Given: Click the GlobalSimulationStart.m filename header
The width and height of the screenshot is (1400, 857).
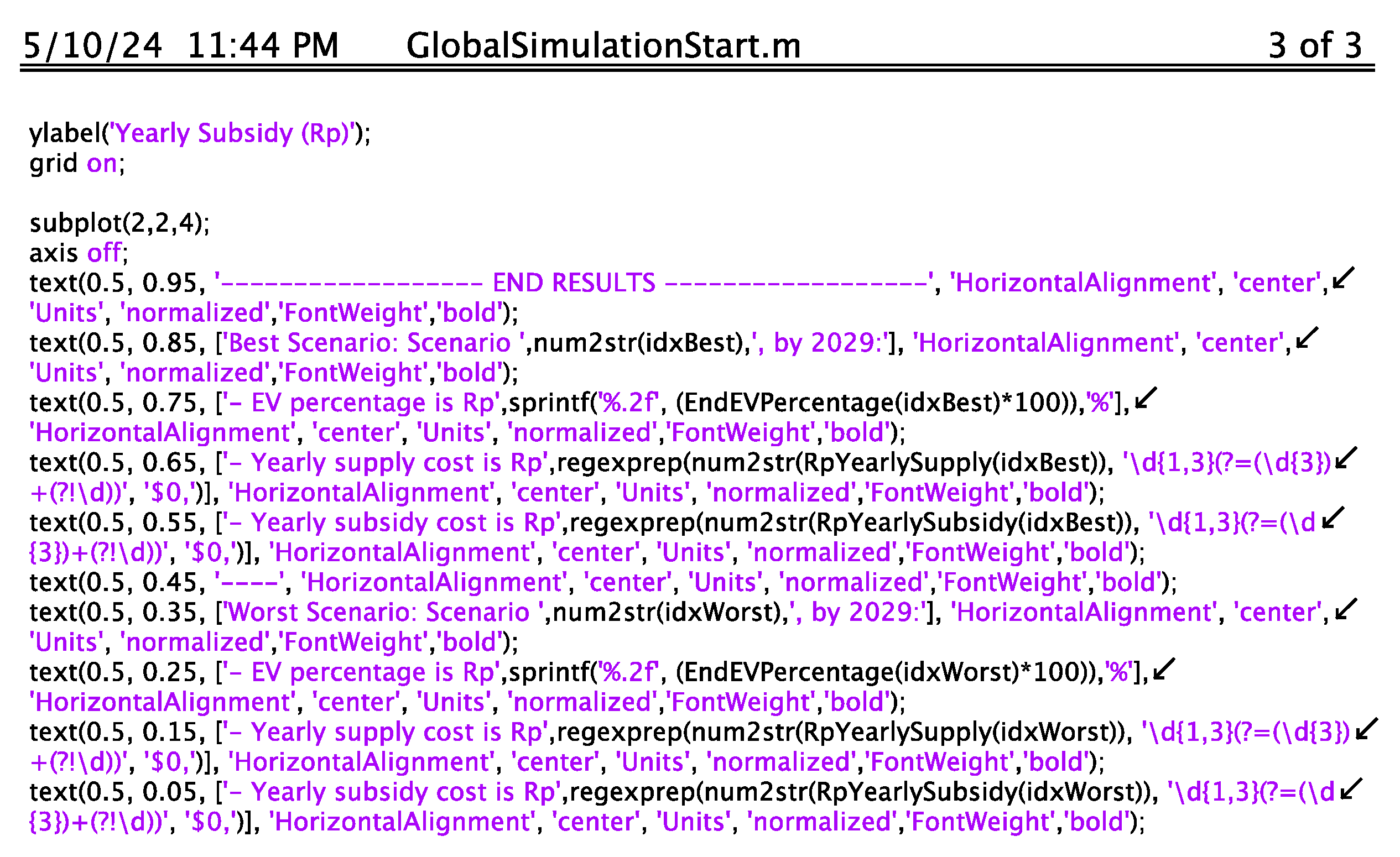Looking at the screenshot, I should tap(603, 45).
